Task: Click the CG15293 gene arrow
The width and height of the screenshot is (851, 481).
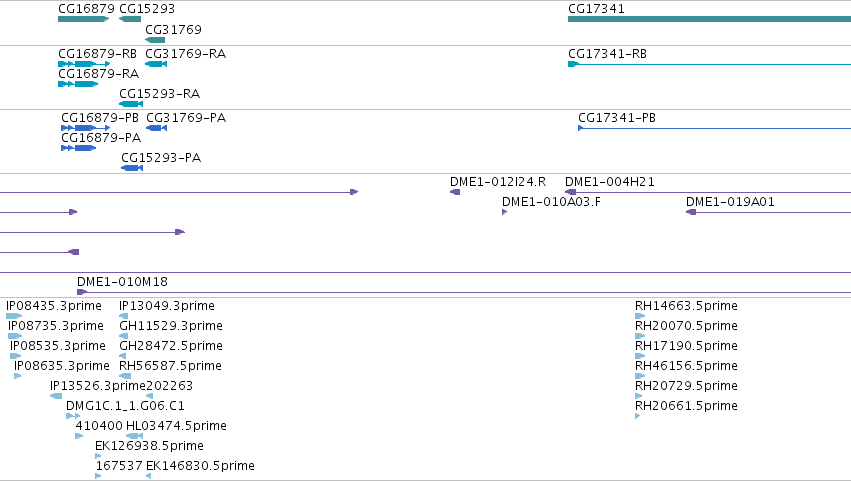Action: pos(130,19)
